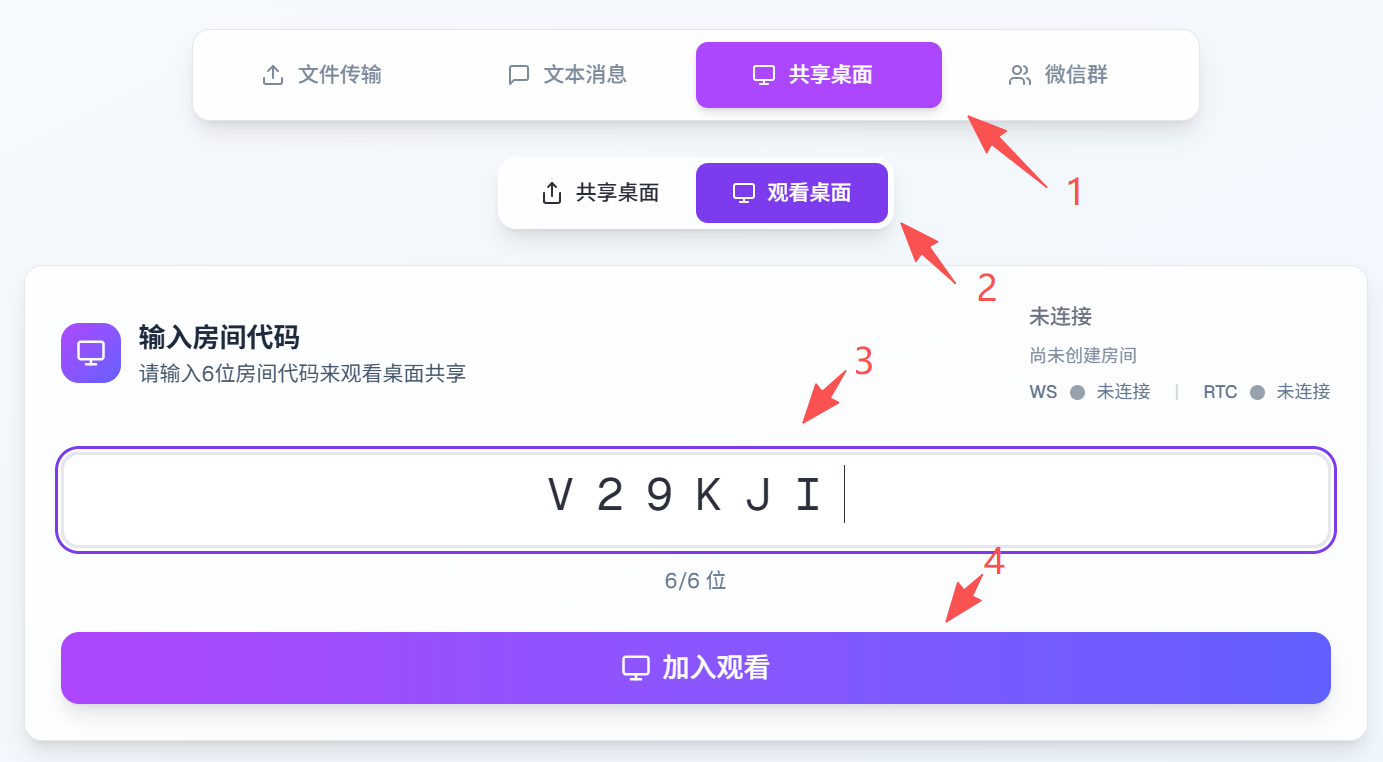This screenshot has width=1383, height=762.
Task: Select the 观看桌面 sub-tab
Action: (792, 193)
